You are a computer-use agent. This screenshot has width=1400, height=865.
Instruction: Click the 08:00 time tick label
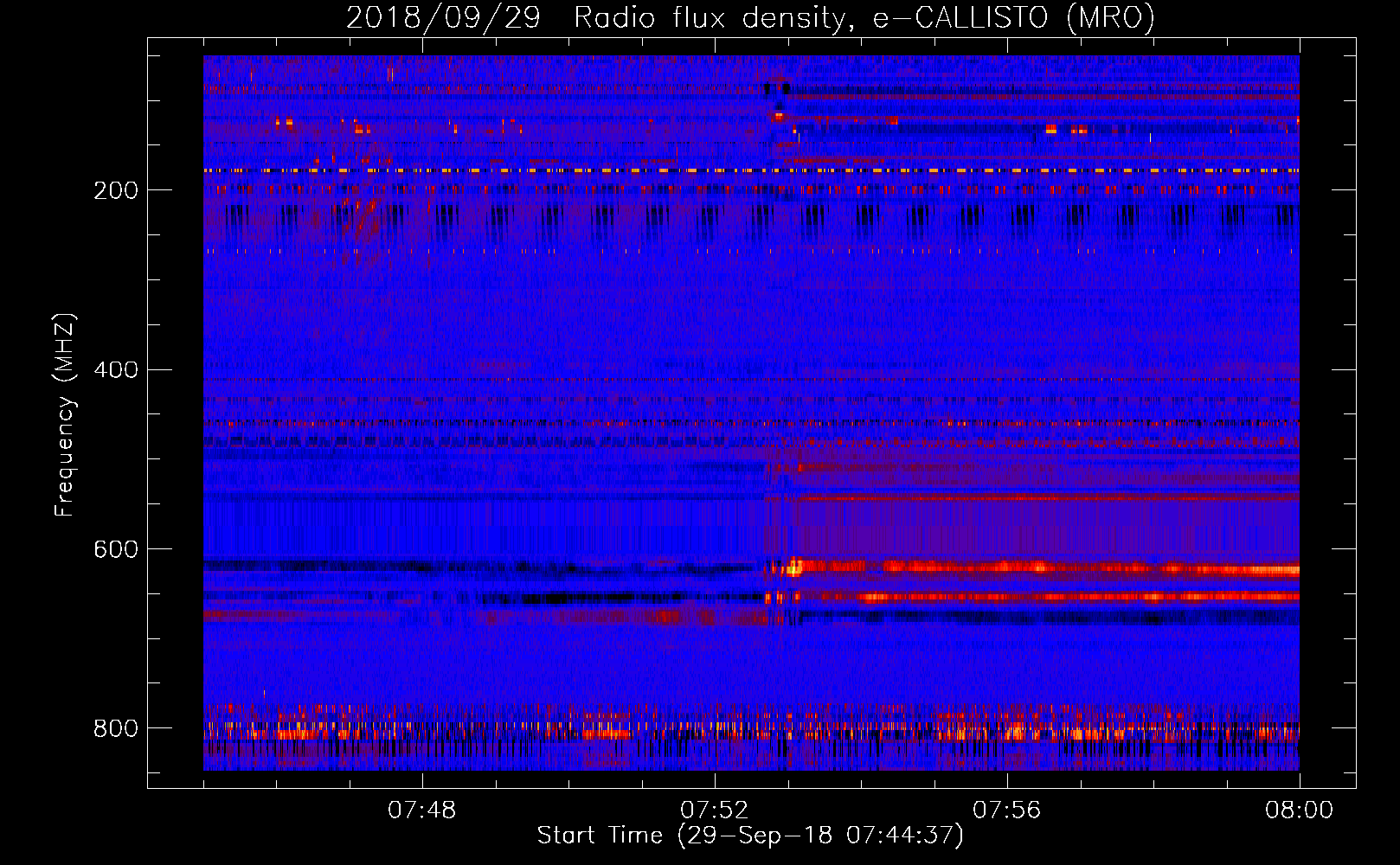1299,811
